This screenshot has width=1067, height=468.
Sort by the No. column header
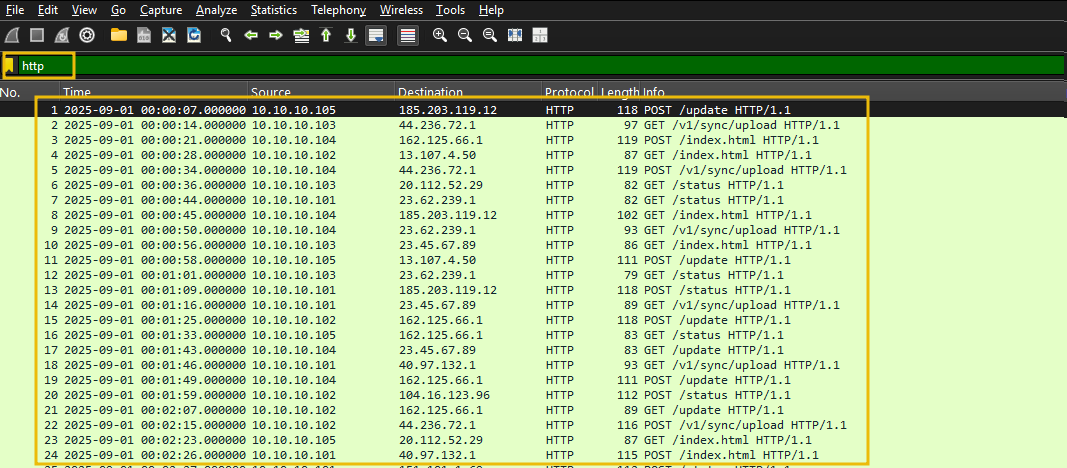coord(30,92)
